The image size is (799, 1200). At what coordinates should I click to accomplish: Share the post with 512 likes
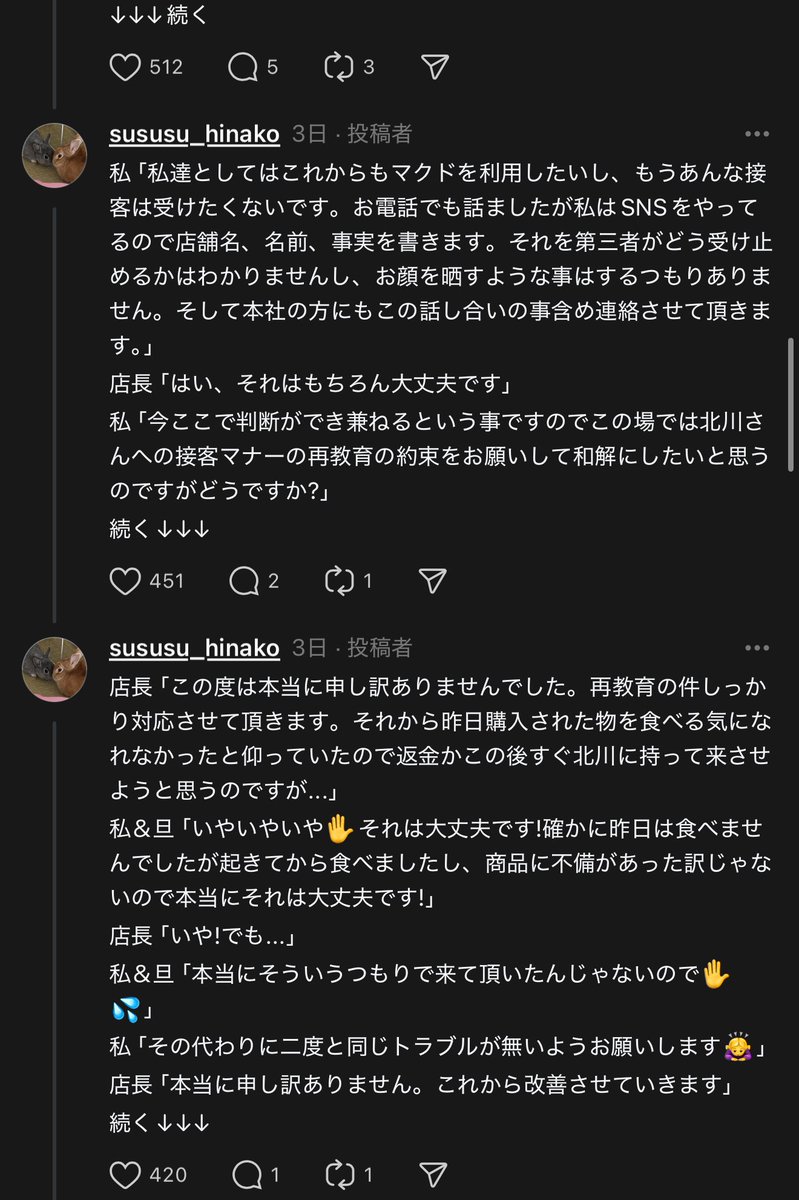tap(433, 67)
